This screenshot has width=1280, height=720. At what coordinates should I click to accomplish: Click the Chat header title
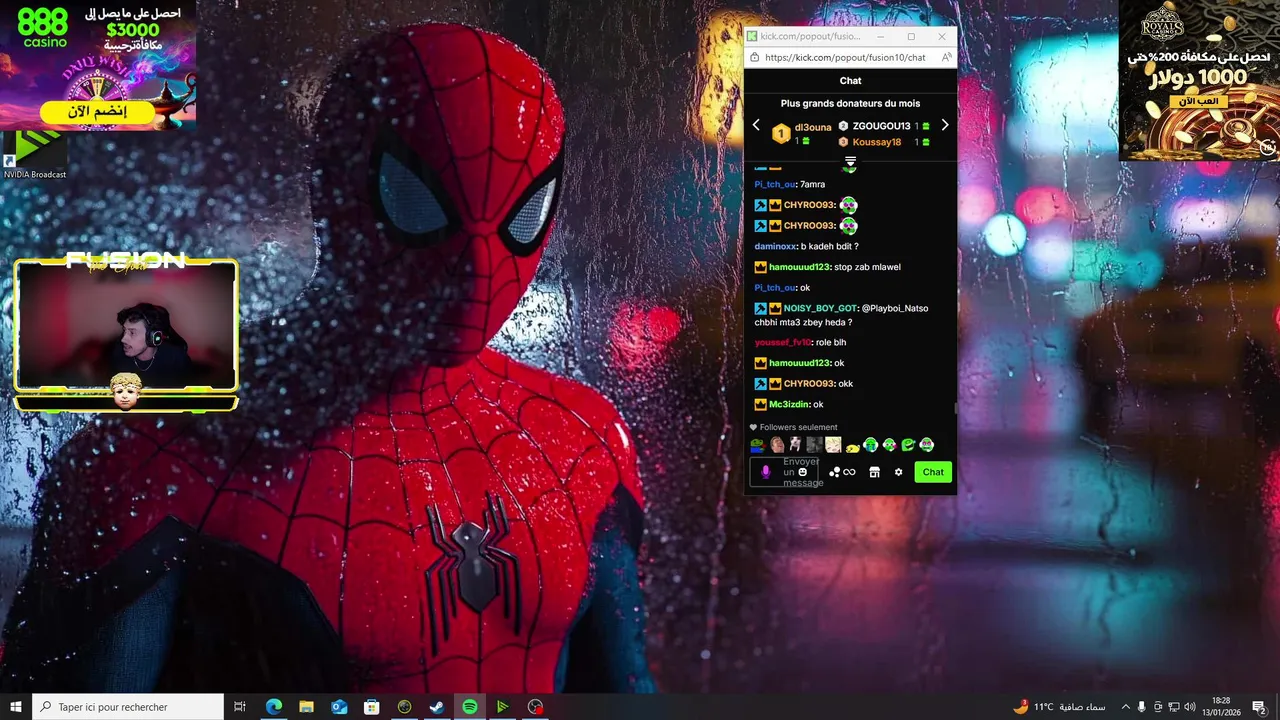(850, 81)
